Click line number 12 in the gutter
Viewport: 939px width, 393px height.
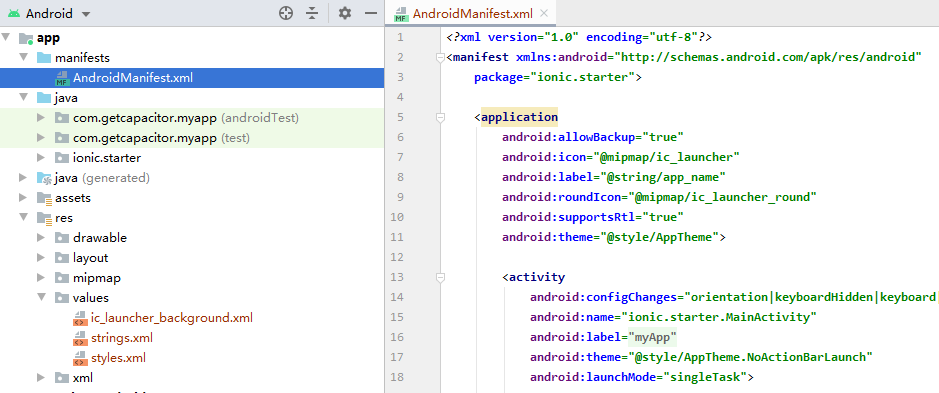point(397,257)
